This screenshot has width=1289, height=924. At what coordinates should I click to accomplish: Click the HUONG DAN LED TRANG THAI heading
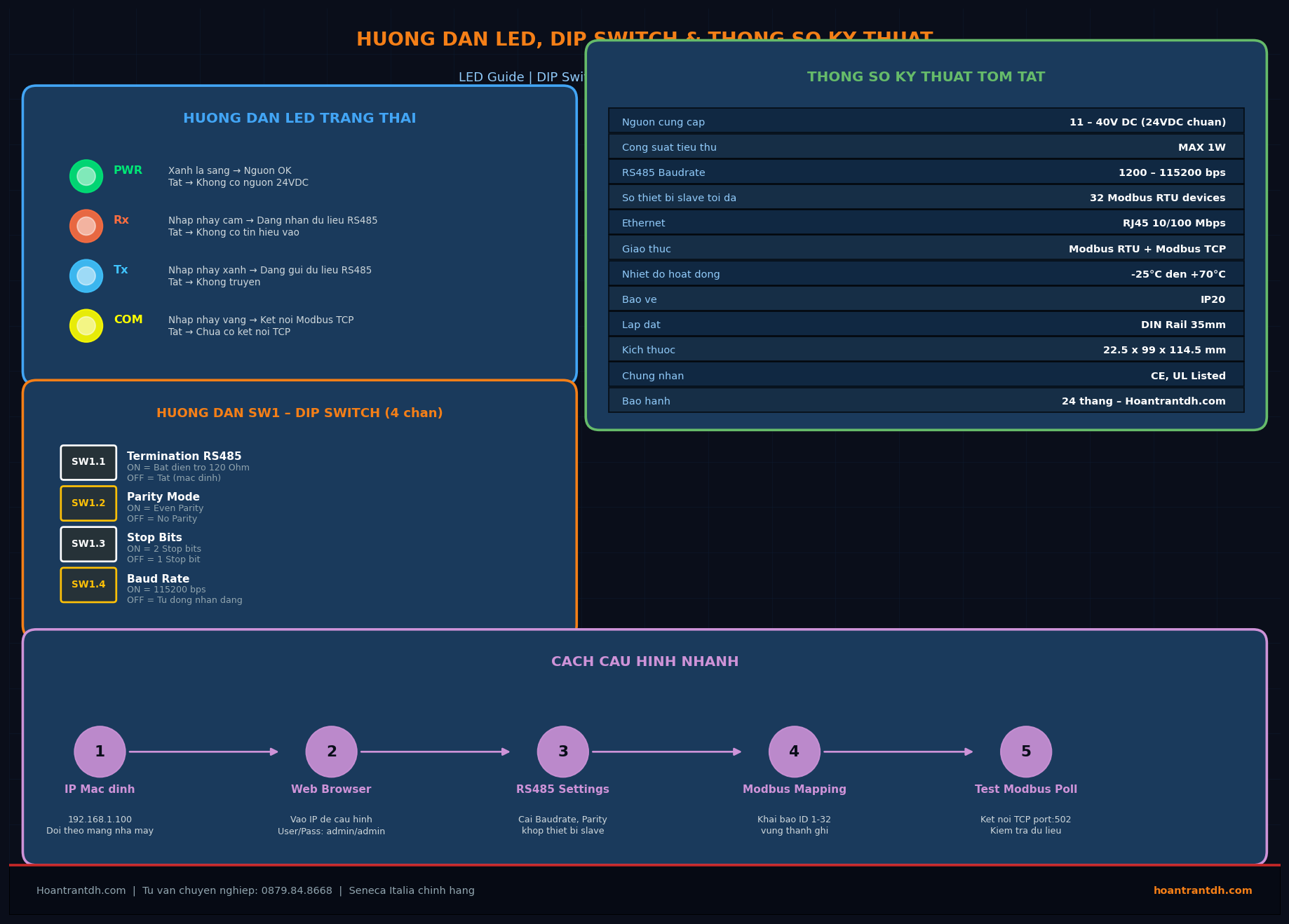point(299,118)
